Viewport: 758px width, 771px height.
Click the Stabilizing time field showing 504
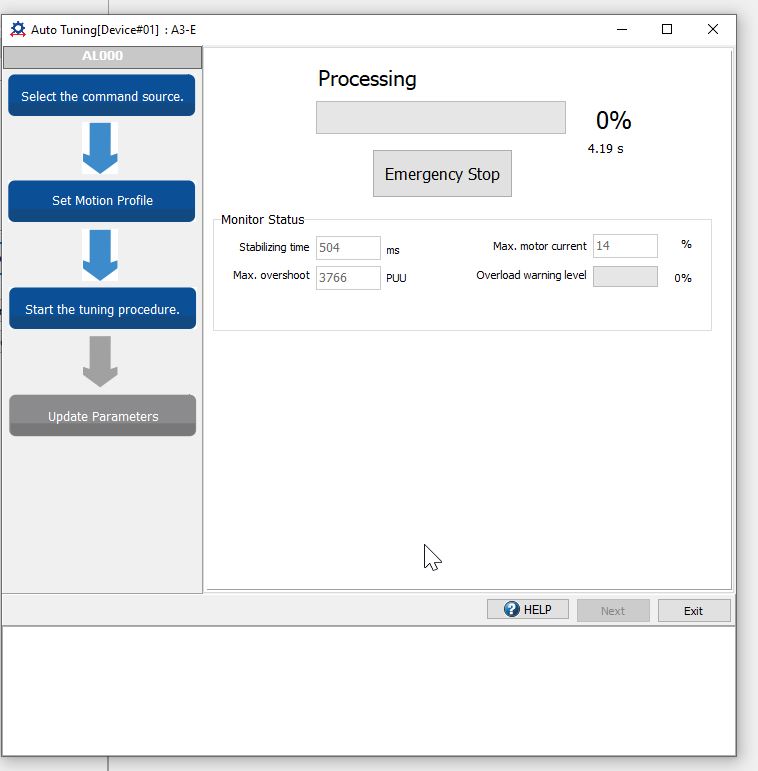click(x=348, y=247)
